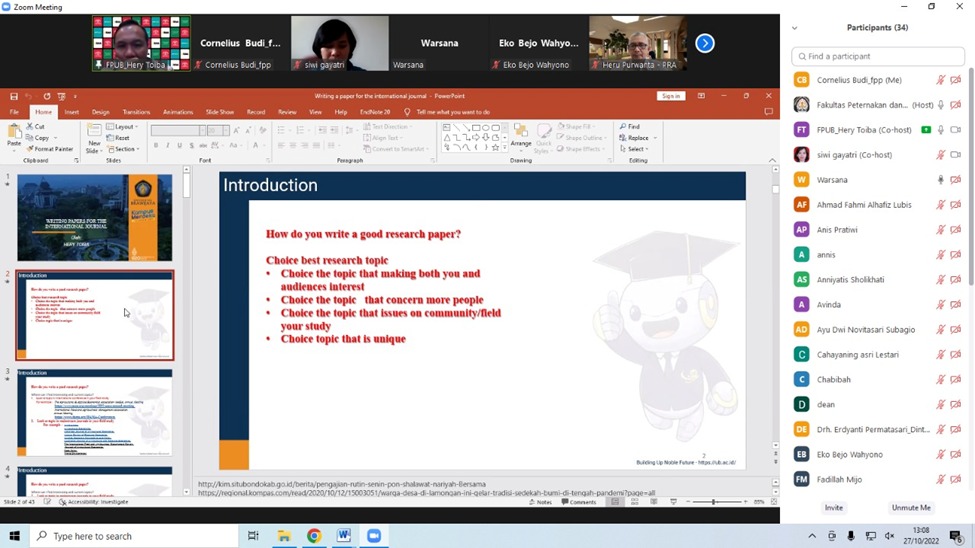This screenshot has width=975, height=548.
Task: Click the Save icon in quick access toolbar
Action: click(x=13, y=97)
